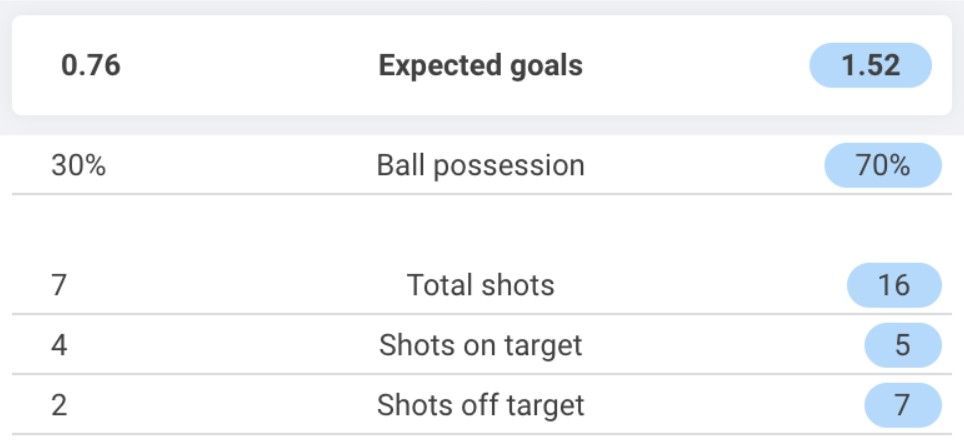The height and width of the screenshot is (442, 964).
Task: Click the Total shots label
Action: click(x=481, y=285)
